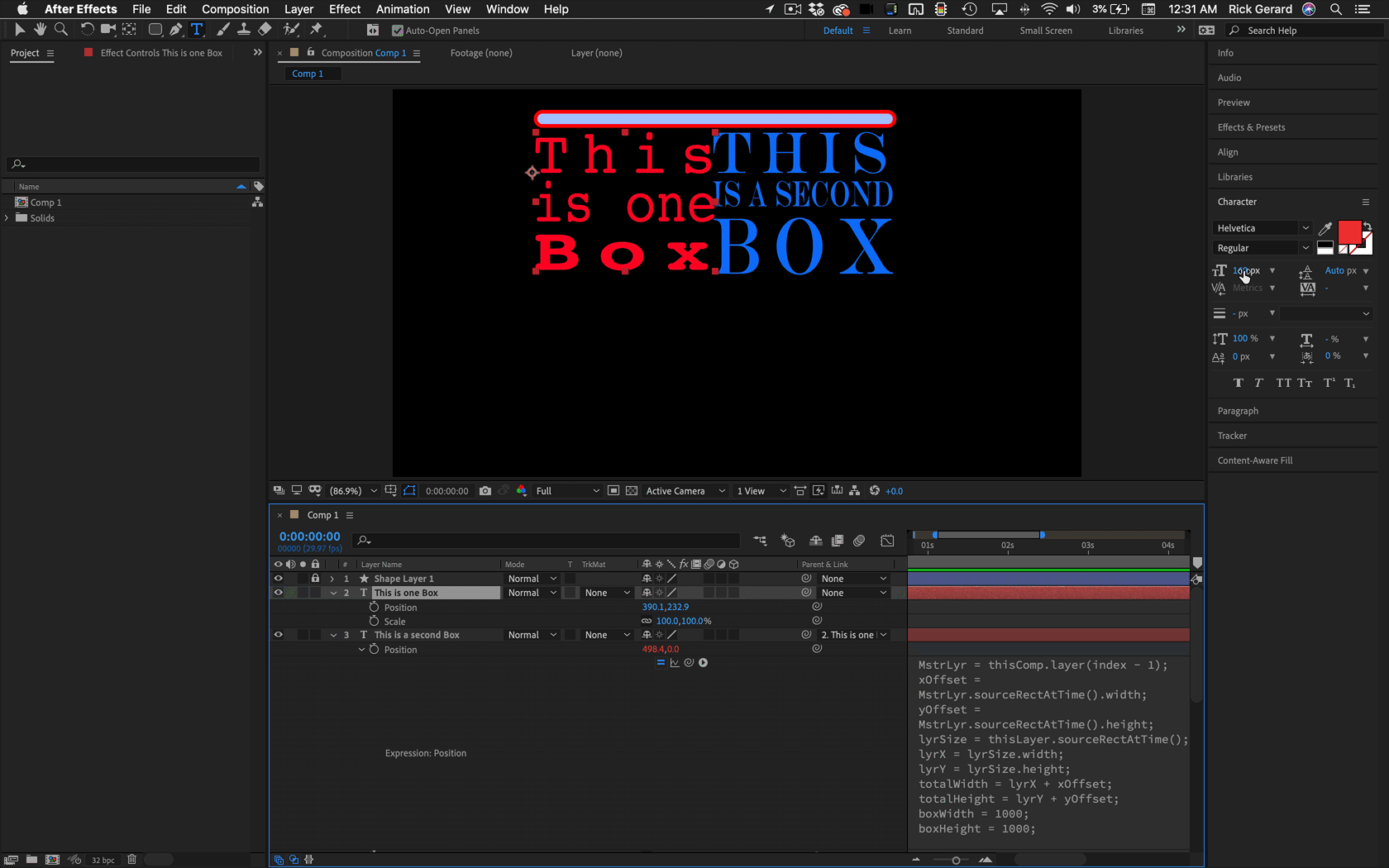Click the Take Snapshot camera icon

[x=485, y=491]
